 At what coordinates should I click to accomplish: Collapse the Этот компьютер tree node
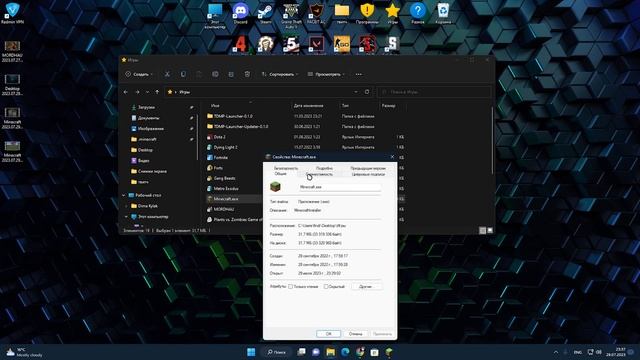pyautogui.click(x=126, y=217)
